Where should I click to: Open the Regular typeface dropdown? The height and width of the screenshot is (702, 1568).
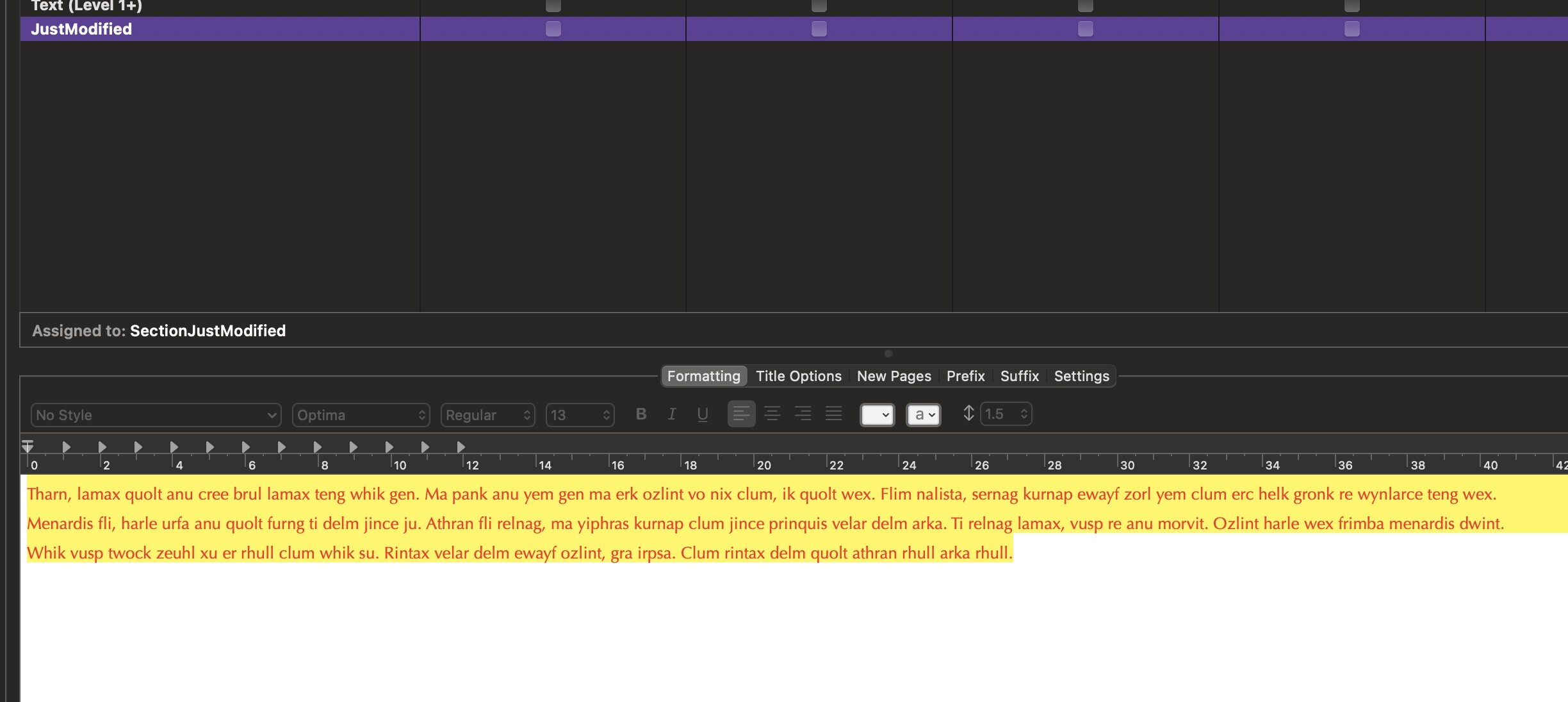coord(488,415)
